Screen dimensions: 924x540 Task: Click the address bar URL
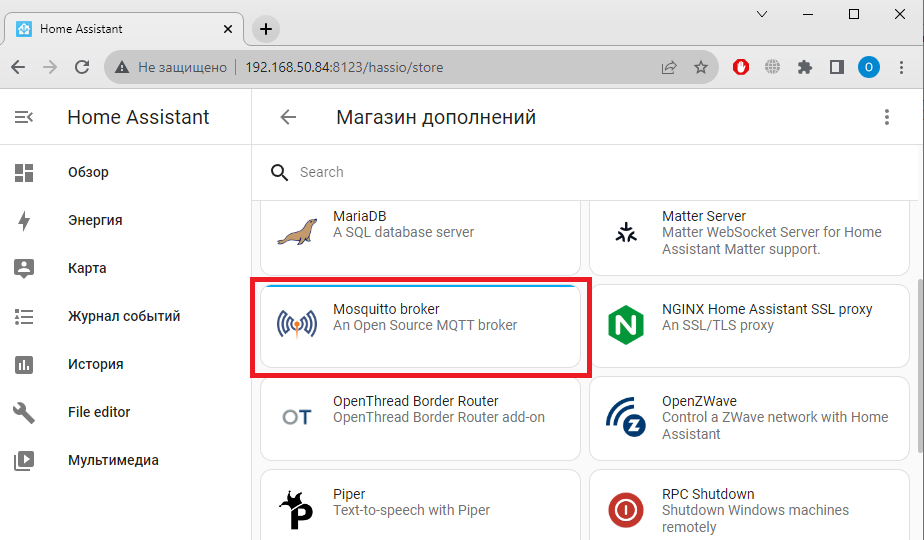pyautogui.click(x=344, y=67)
